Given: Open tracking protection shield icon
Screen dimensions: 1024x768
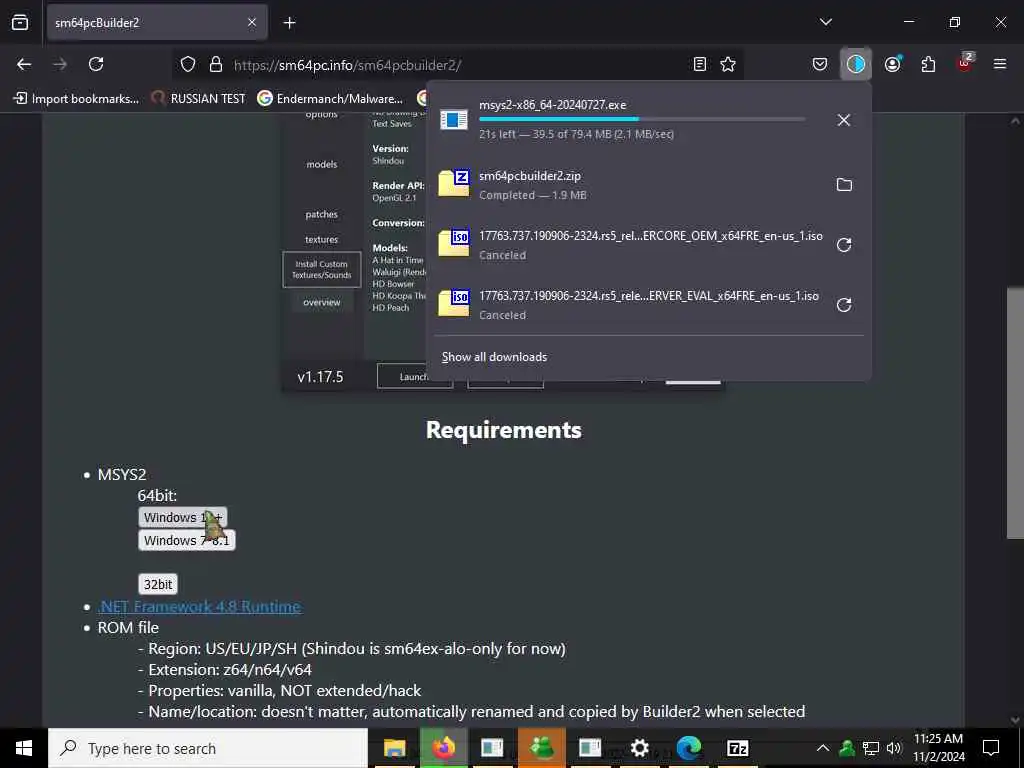Looking at the screenshot, I should pos(188,64).
